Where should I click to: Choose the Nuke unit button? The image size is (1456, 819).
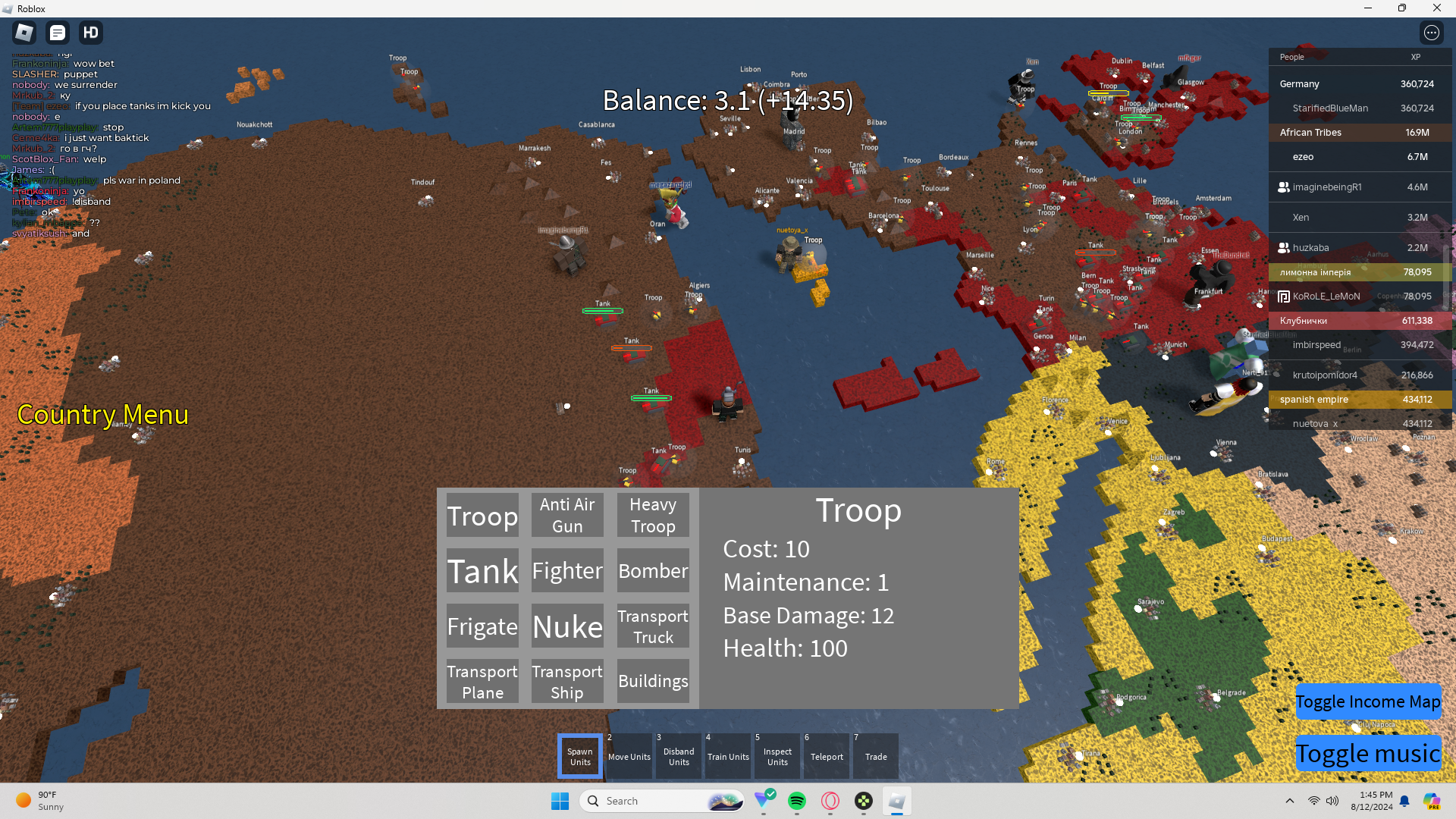pos(567,626)
